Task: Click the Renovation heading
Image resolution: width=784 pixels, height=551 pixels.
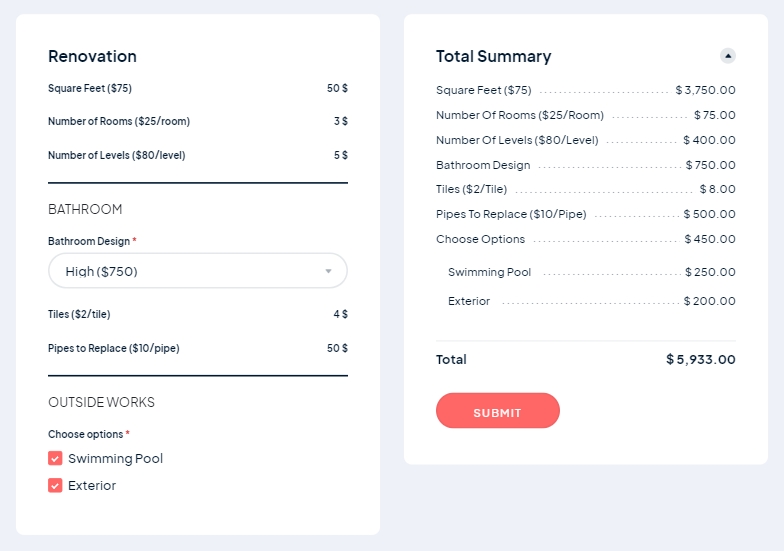Action: tap(92, 57)
